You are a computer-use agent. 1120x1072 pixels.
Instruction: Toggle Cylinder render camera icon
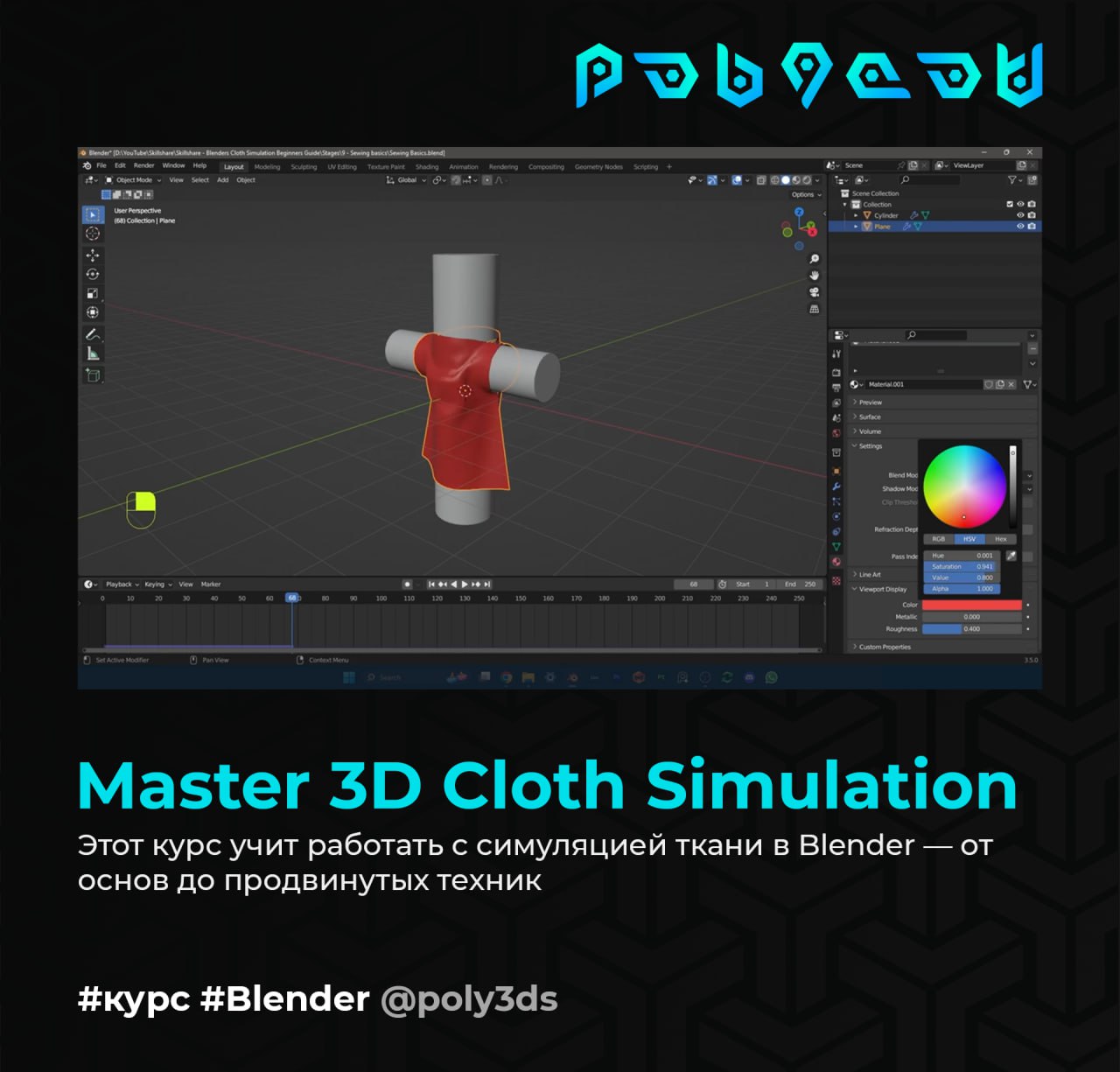click(1032, 215)
